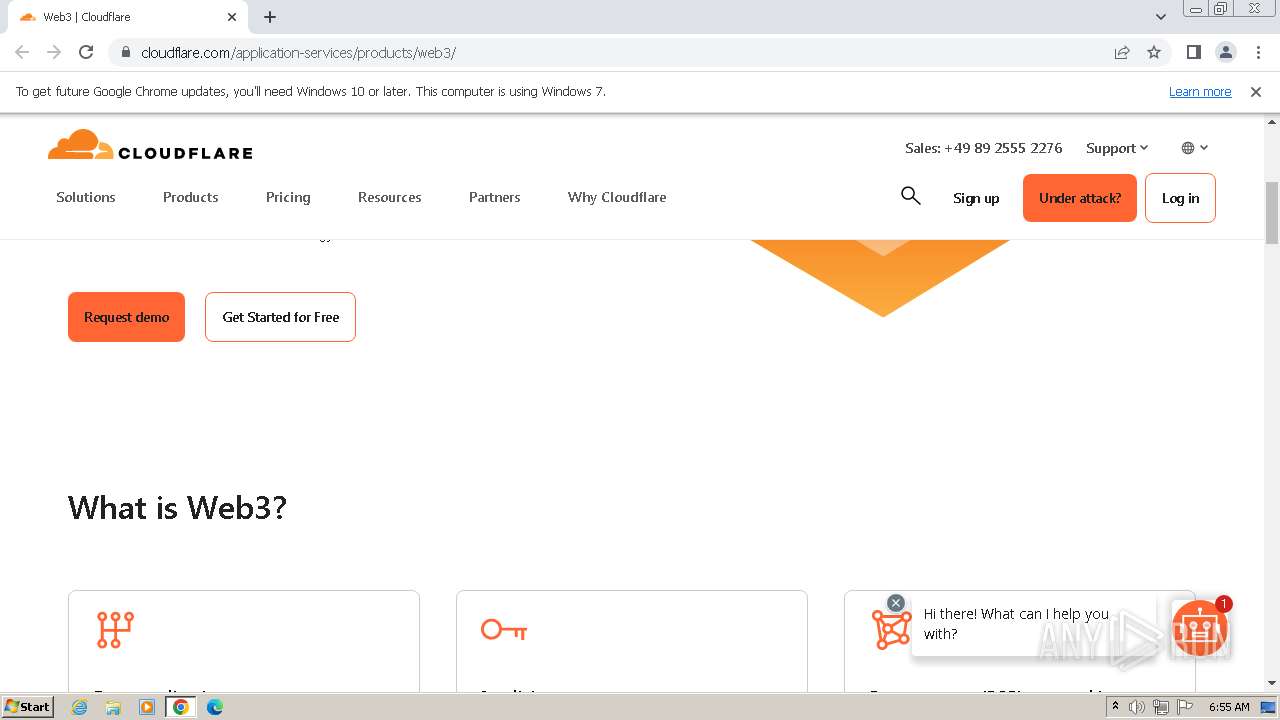1280x720 pixels.
Task: Open Internet Explorer from taskbar
Action: pyautogui.click(x=79, y=707)
